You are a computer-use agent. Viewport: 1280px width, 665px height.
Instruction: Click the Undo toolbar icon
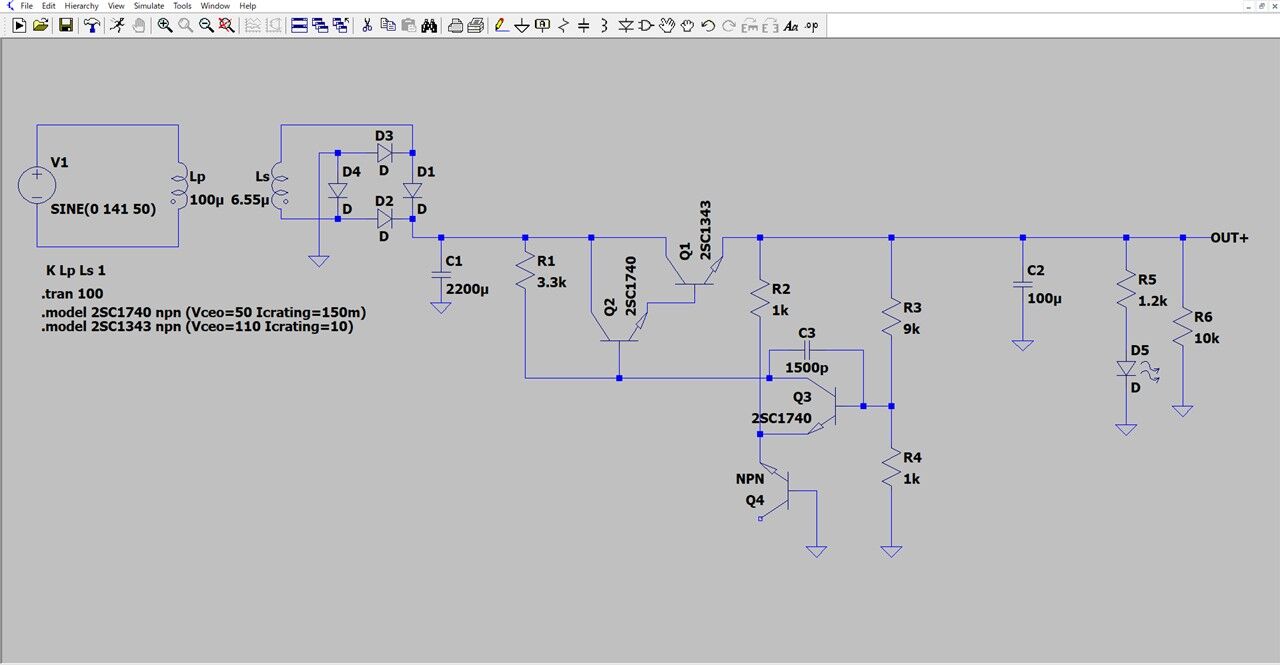point(707,25)
